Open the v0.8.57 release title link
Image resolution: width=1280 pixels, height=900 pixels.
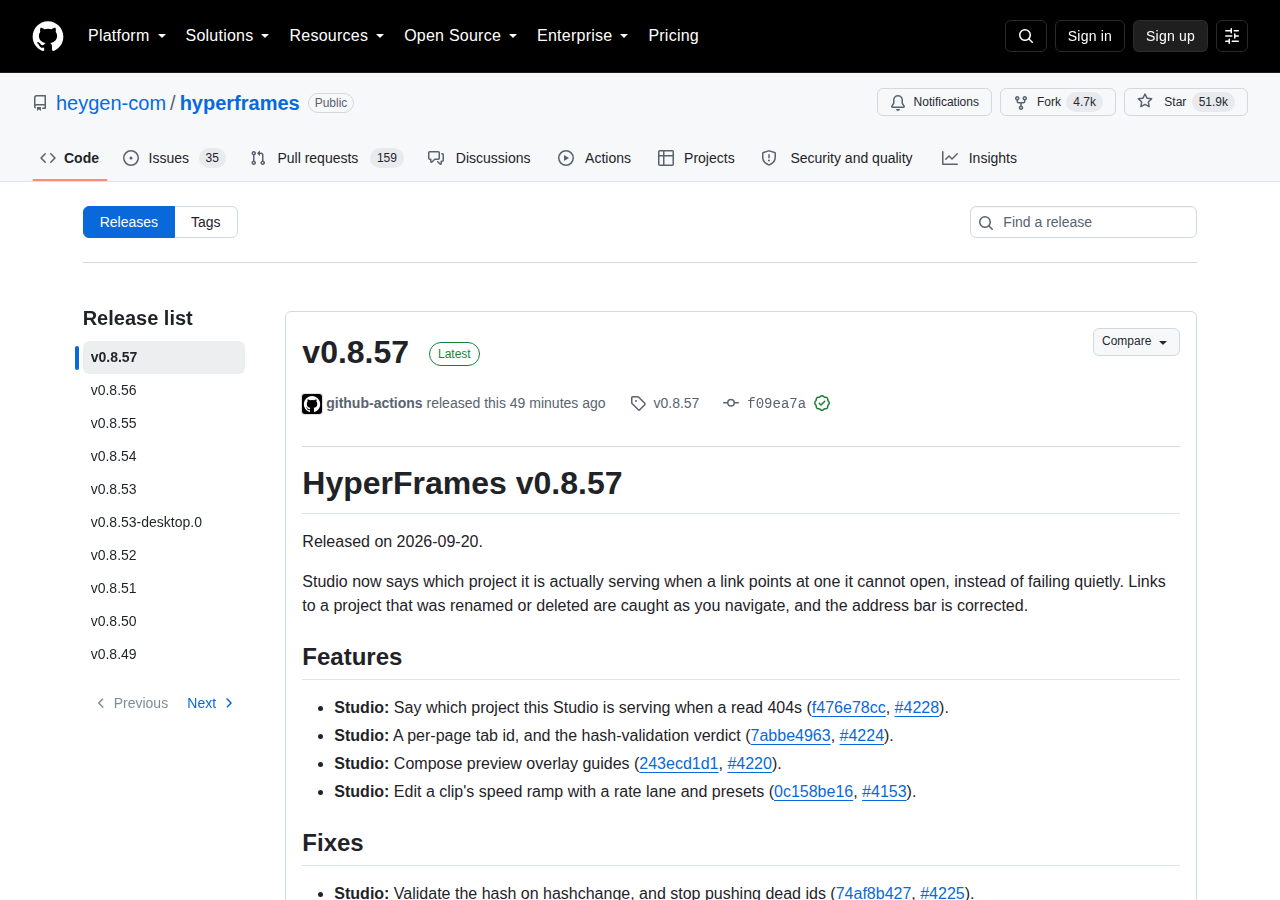pos(355,352)
